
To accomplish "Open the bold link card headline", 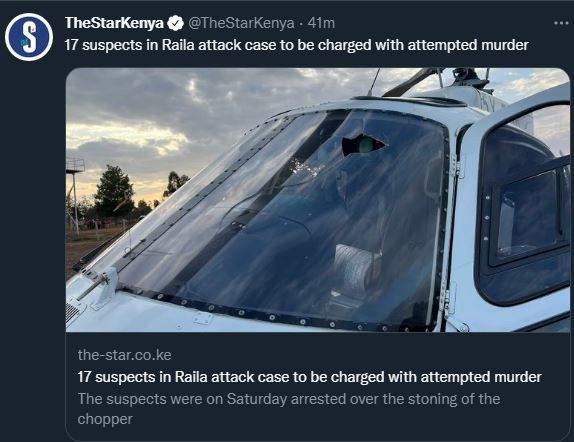I will point(309,377).
